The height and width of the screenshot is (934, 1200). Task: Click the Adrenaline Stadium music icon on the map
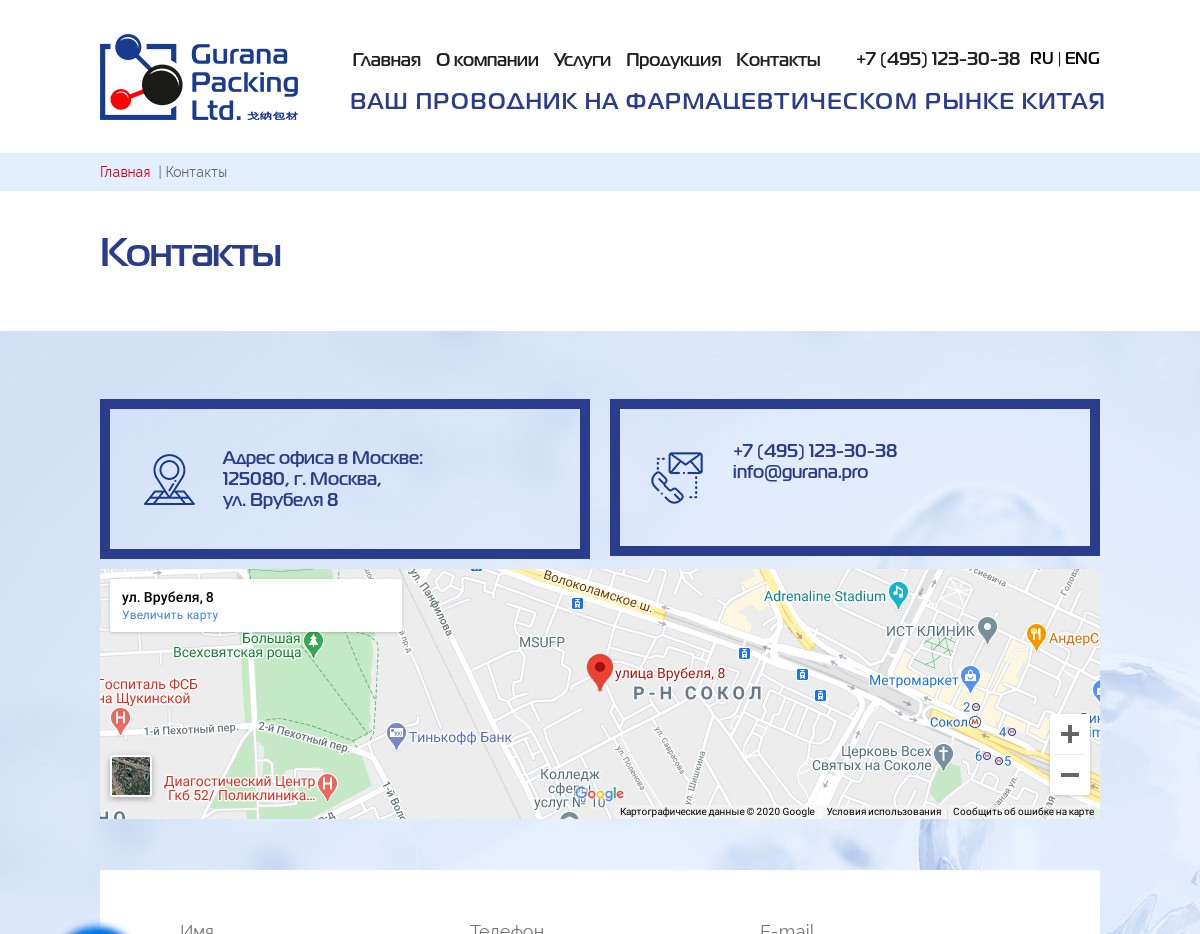[899, 593]
